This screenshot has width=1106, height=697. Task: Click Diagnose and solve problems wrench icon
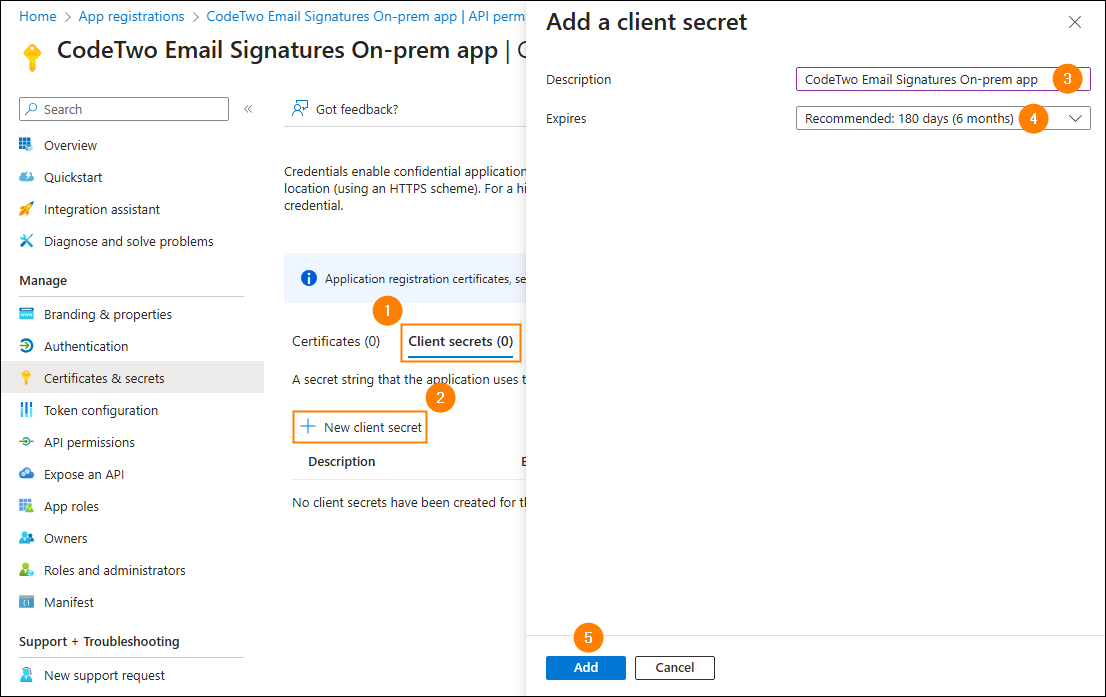pyautogui.click(x=26, y=241)
